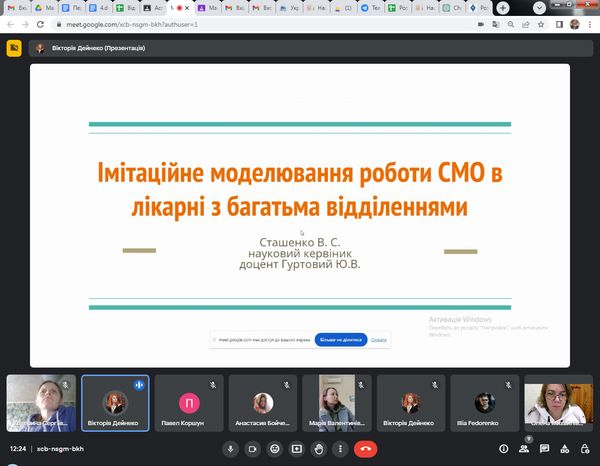Mute the microphone in the call bar
This screenshot has width=600, height=466.
click(x=231, y=449)
